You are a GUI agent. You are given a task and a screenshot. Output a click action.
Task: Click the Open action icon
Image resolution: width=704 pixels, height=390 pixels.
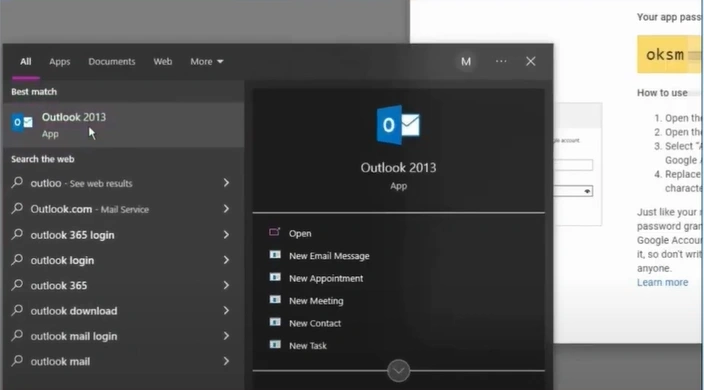pyautogui.click(x=274, y=232)
